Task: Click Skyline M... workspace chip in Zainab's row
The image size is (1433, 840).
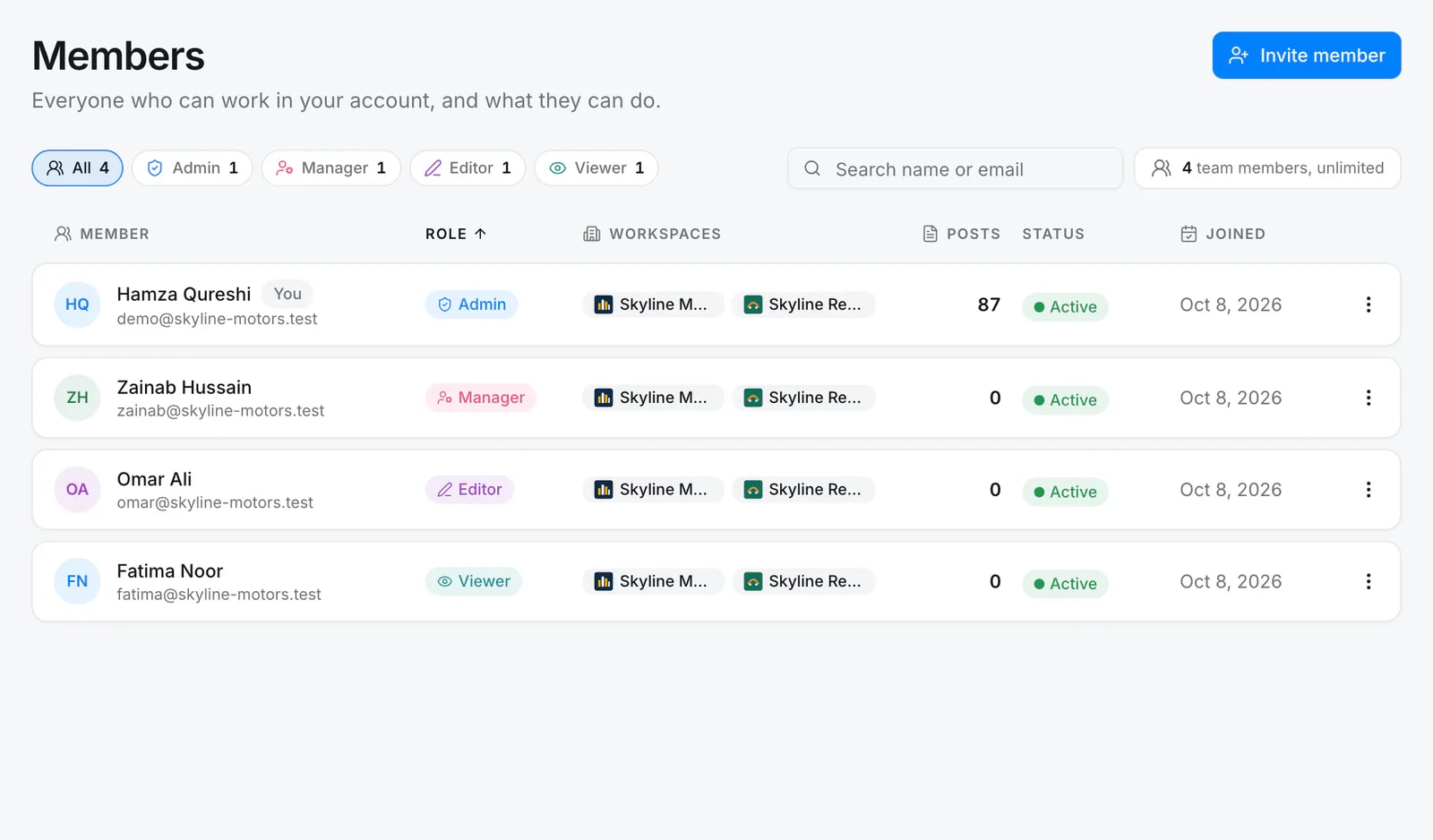Action: (x=653, y=398)
